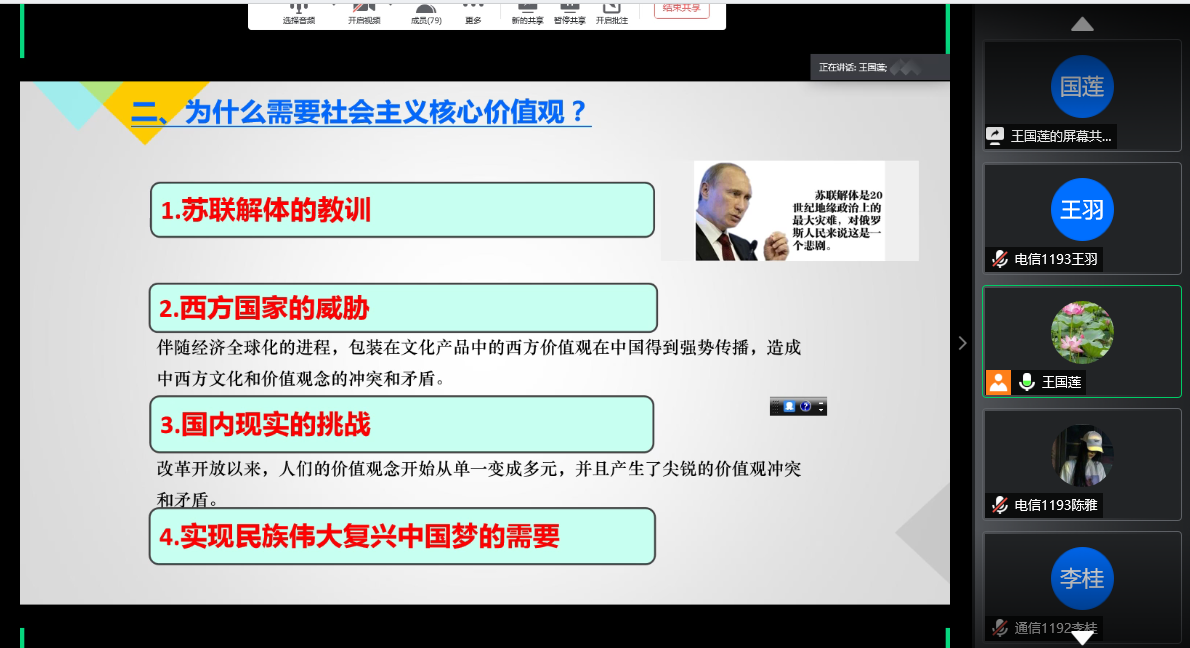Select the 国莲 screen share thumbnail

(1081, 95)
